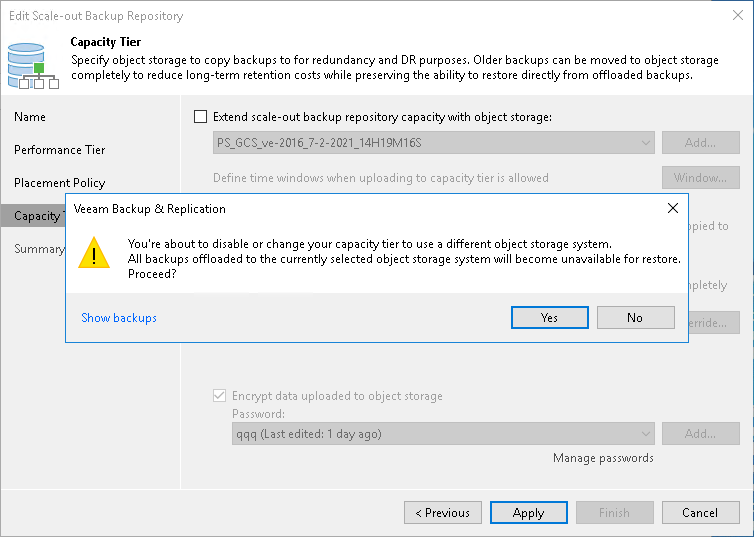This screenshot has width=754, height=537.
Task: Select the Summary step in the sidebar
Action: 38,249
